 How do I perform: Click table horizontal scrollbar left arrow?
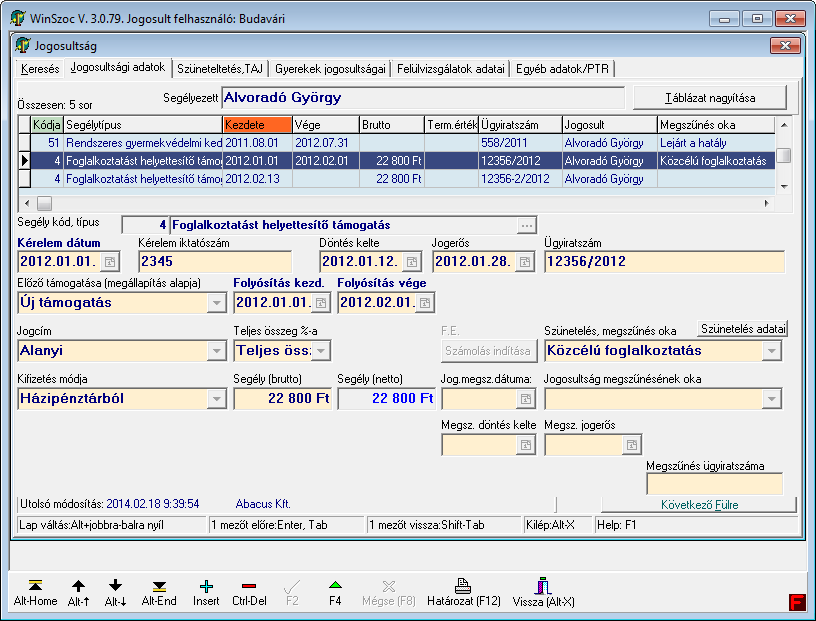(x=27, y=204)
